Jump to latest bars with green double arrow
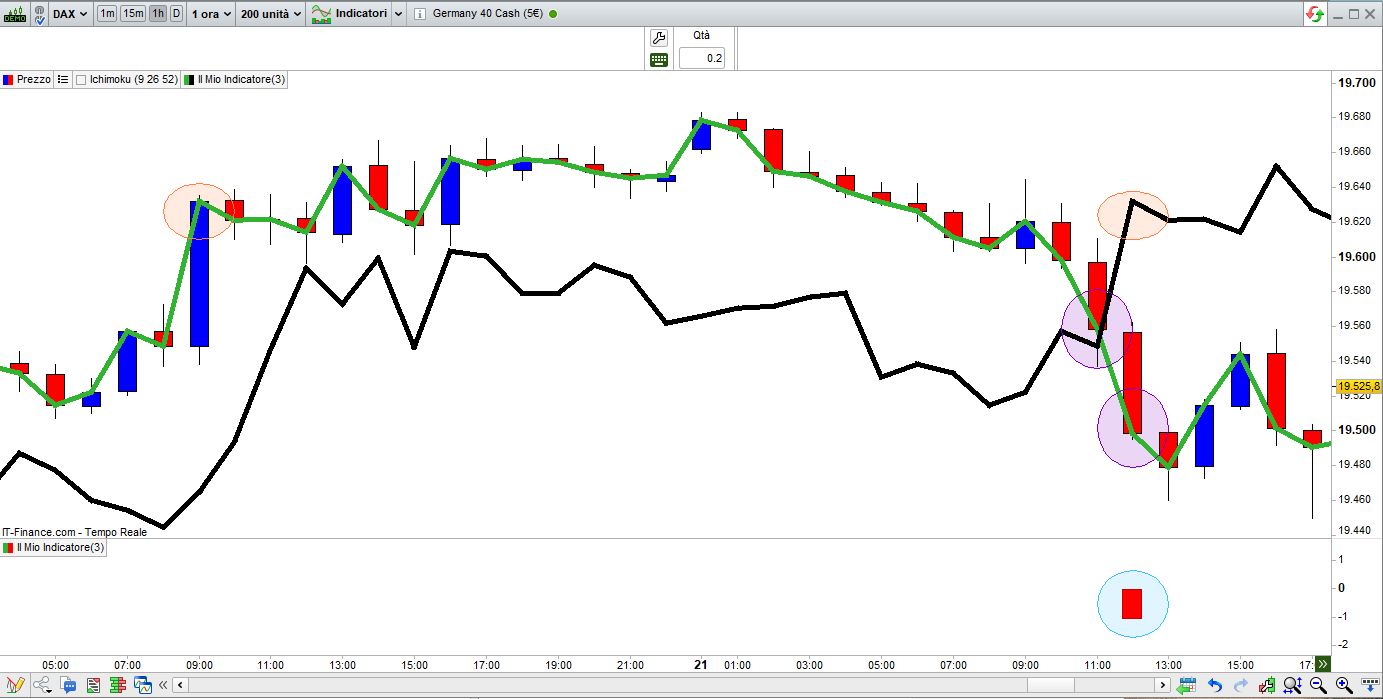Viewport: 1383px width, 699px height. 1322,664
